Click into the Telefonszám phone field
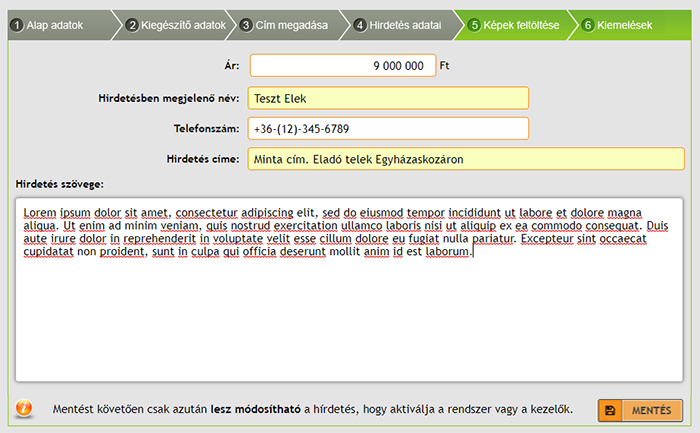The height and width of the screenshot is (433, 700). 387,129
